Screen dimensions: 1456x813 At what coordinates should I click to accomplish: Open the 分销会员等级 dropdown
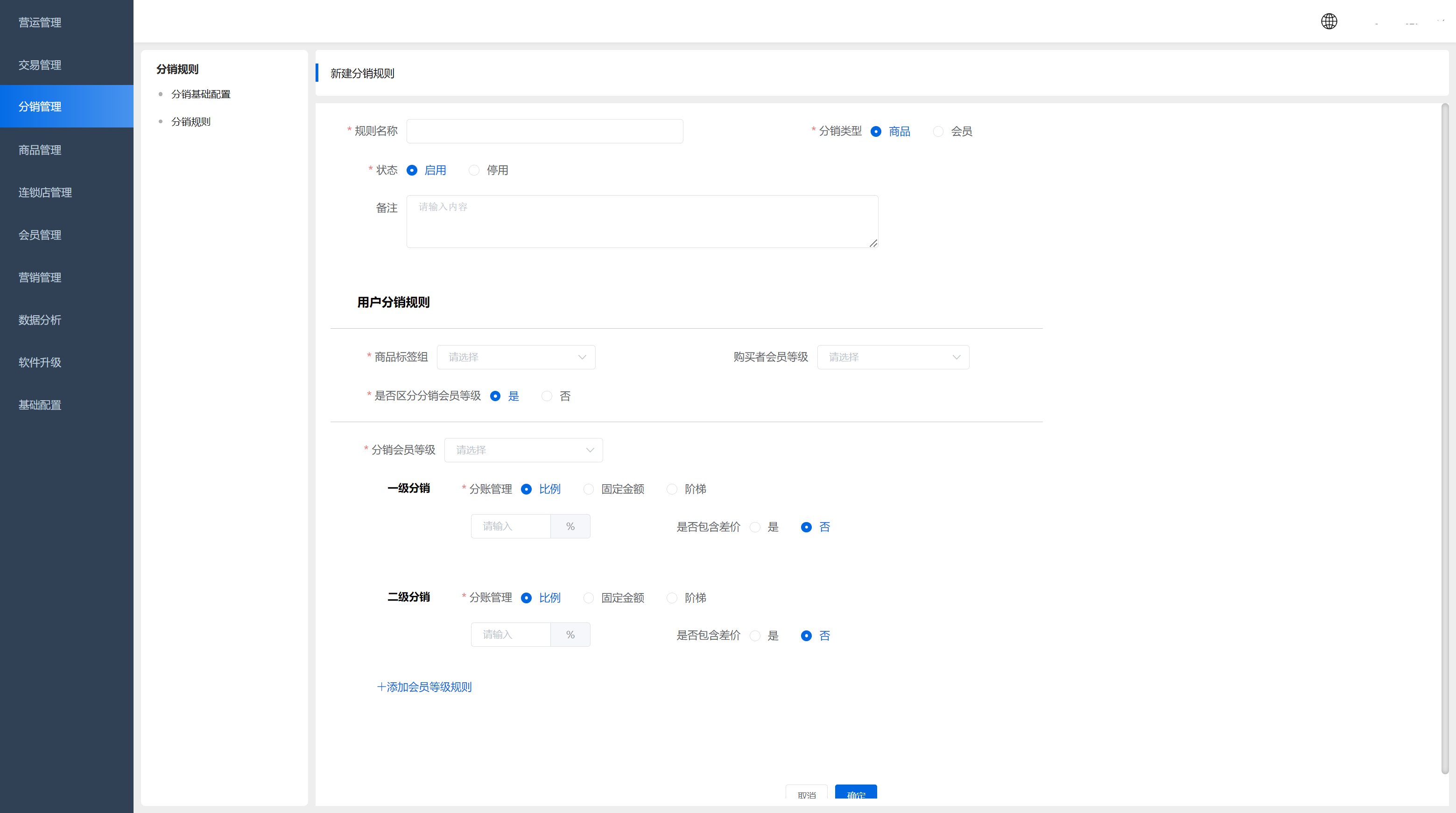pos(523,450)
